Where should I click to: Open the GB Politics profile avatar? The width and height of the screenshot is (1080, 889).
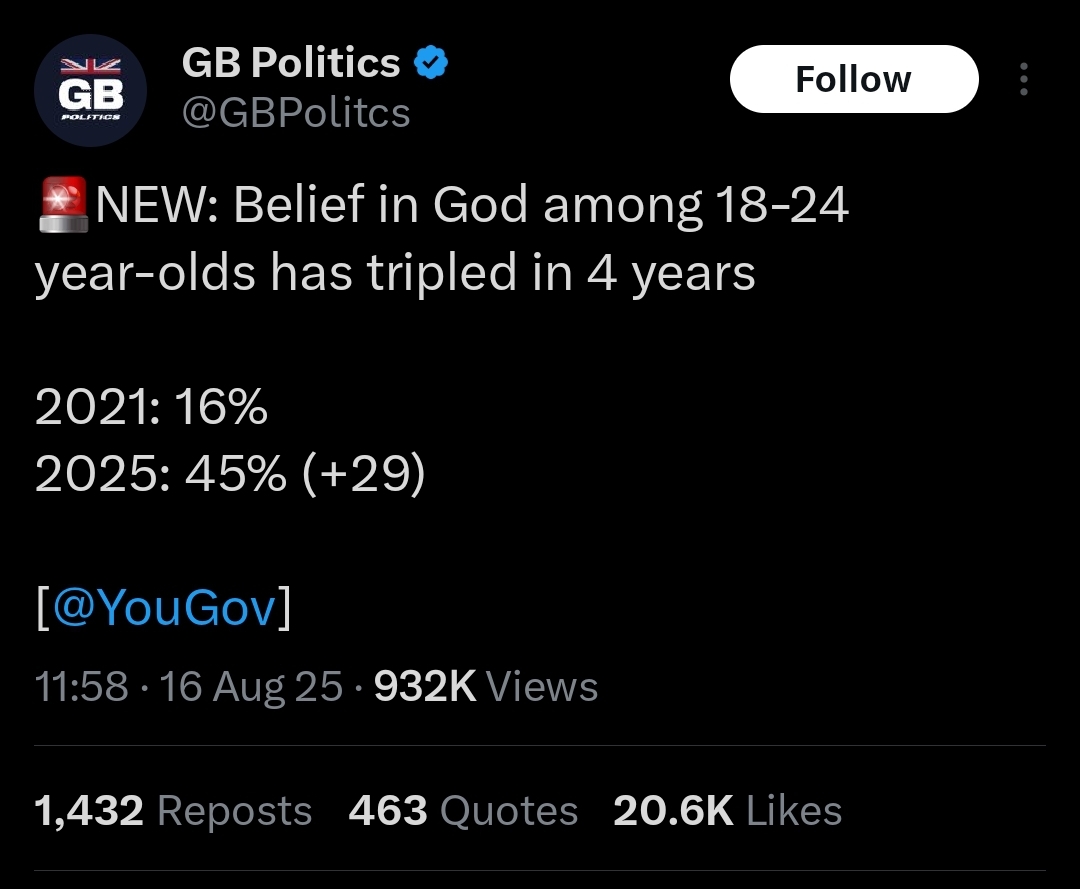(90, 90)
